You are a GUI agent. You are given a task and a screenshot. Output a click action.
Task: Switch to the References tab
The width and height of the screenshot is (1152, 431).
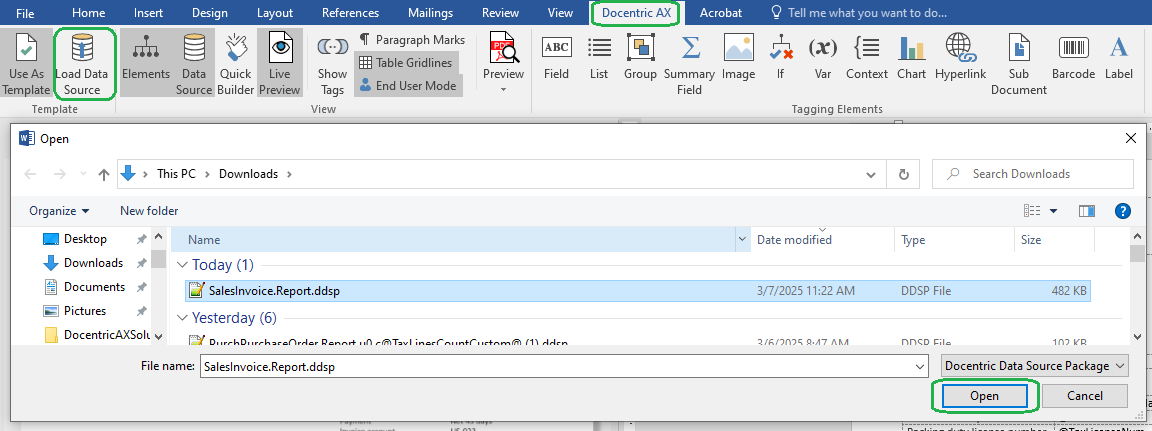tap(350, 12)
